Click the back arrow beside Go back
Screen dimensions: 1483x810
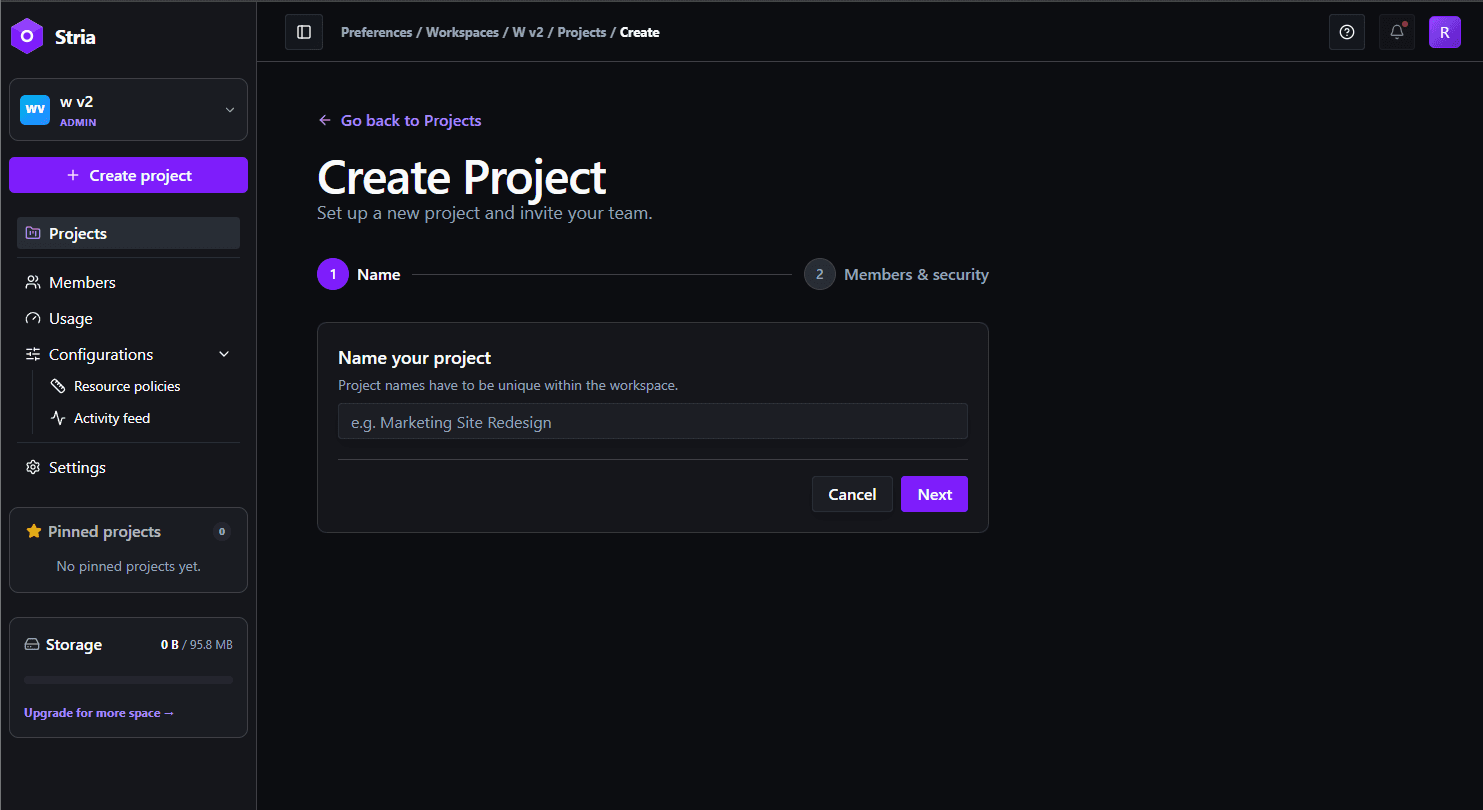(324, 120)
